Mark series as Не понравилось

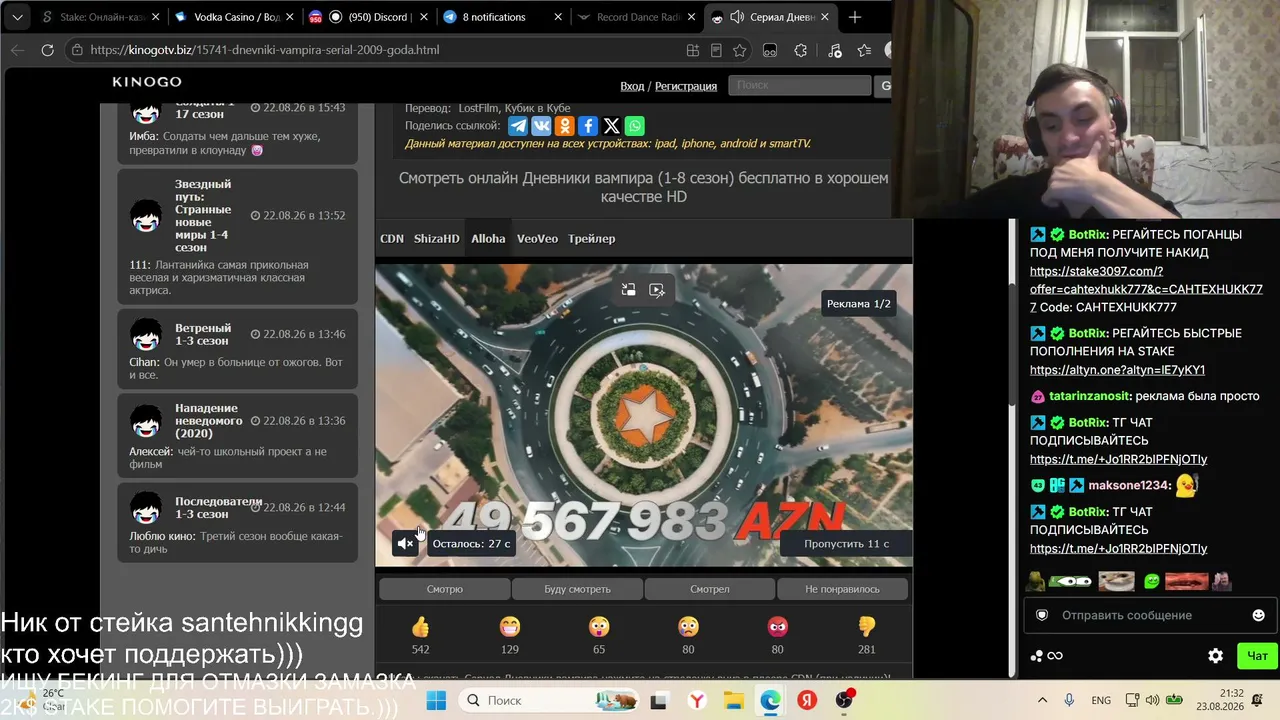(x=842, y=589)
